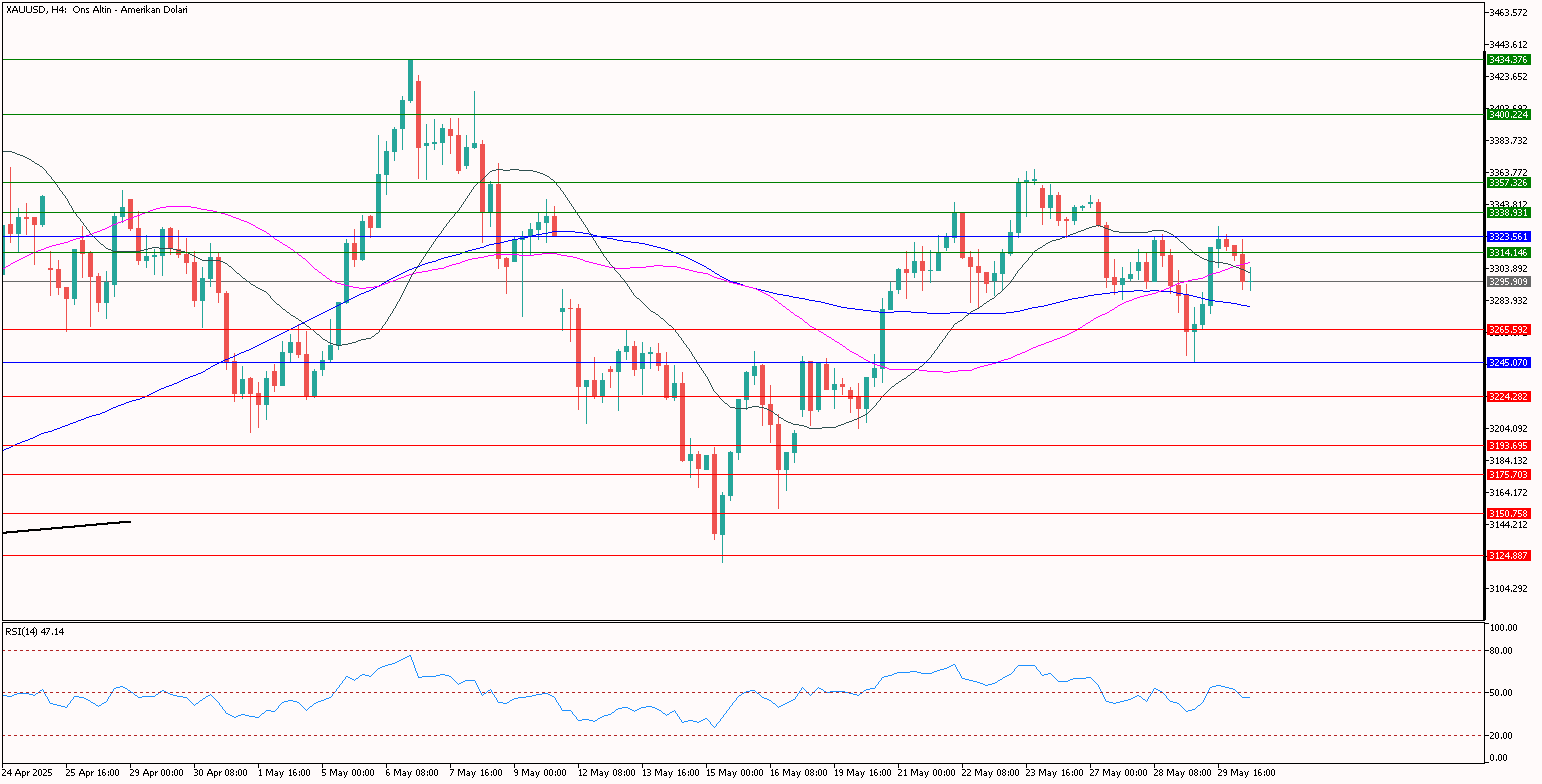Click the 80.00 RSI axis value
Image resolution: width=1542 pixels, height=784 pixels.
click(x=1503, y=650)
